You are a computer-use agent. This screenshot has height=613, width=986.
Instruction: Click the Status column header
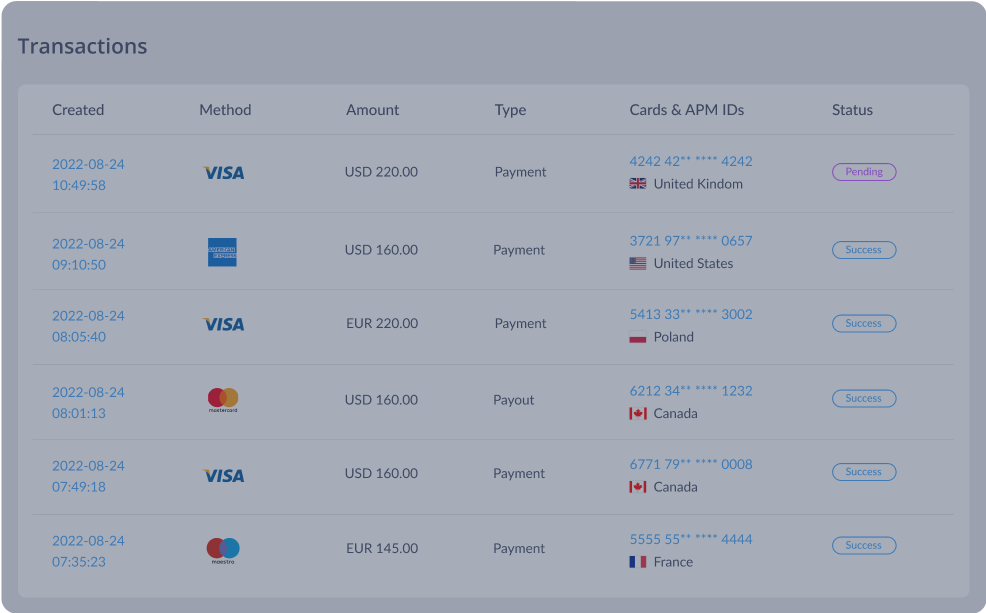(x=852, y=110)
